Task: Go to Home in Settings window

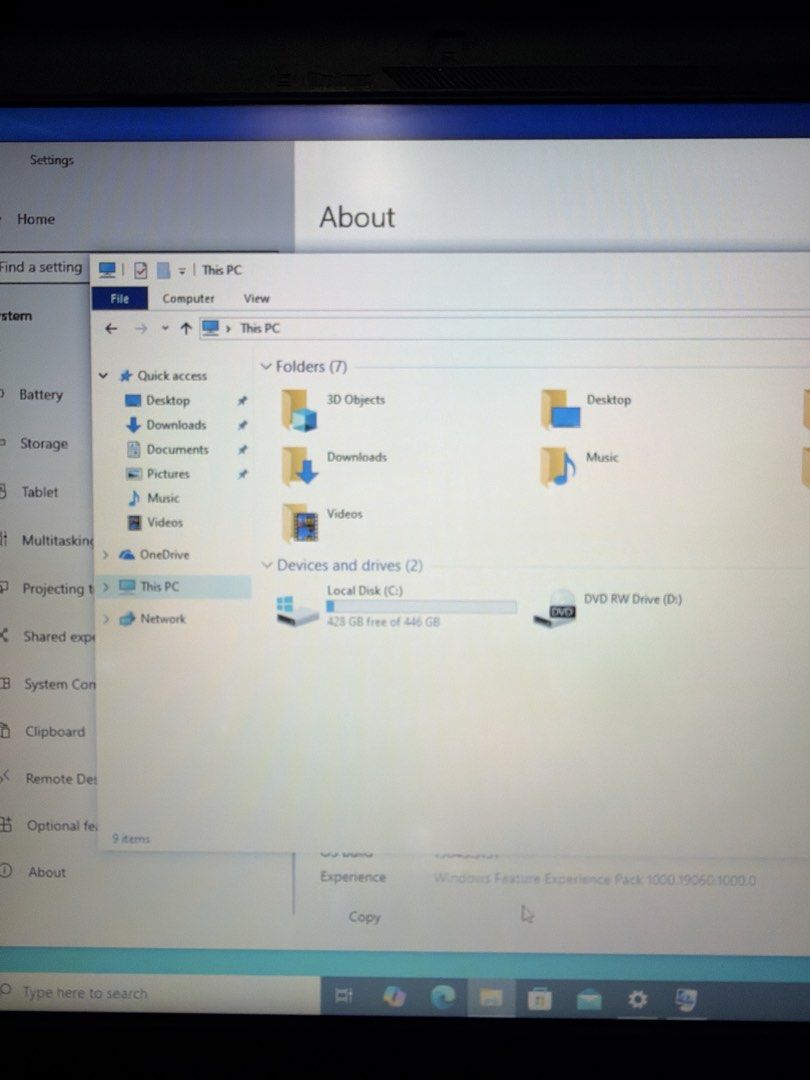Action: (x=36, y=219)
